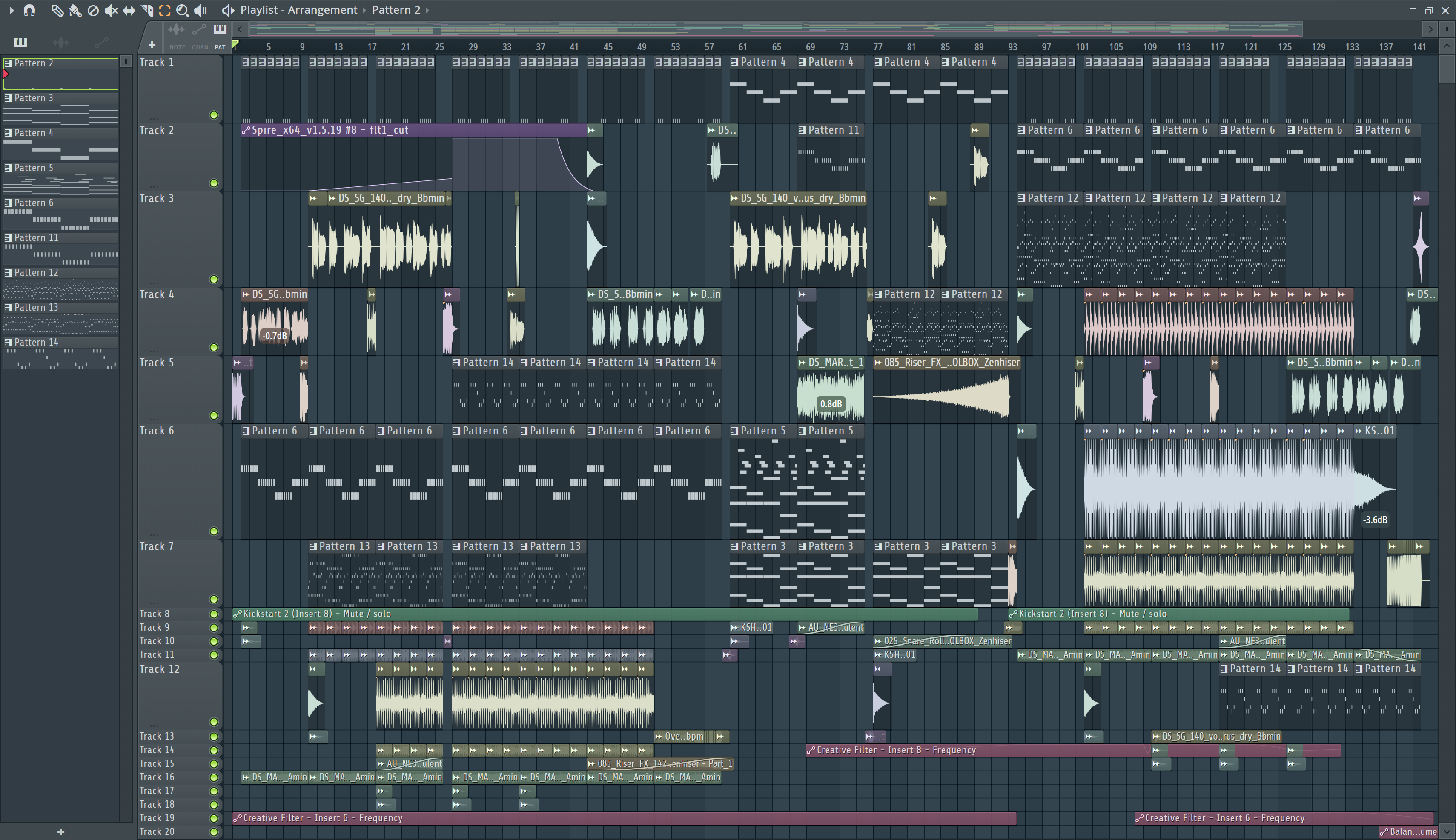Select the Balan..lume clip on Track 20
1456x840 pixels.
1408,832
